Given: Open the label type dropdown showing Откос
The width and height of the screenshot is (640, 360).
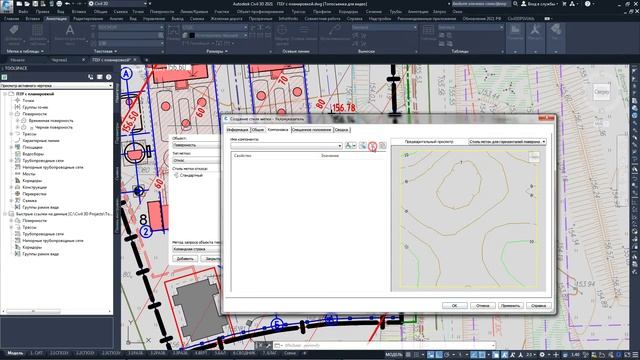Looking at the screenshot, I should [196, 160].
